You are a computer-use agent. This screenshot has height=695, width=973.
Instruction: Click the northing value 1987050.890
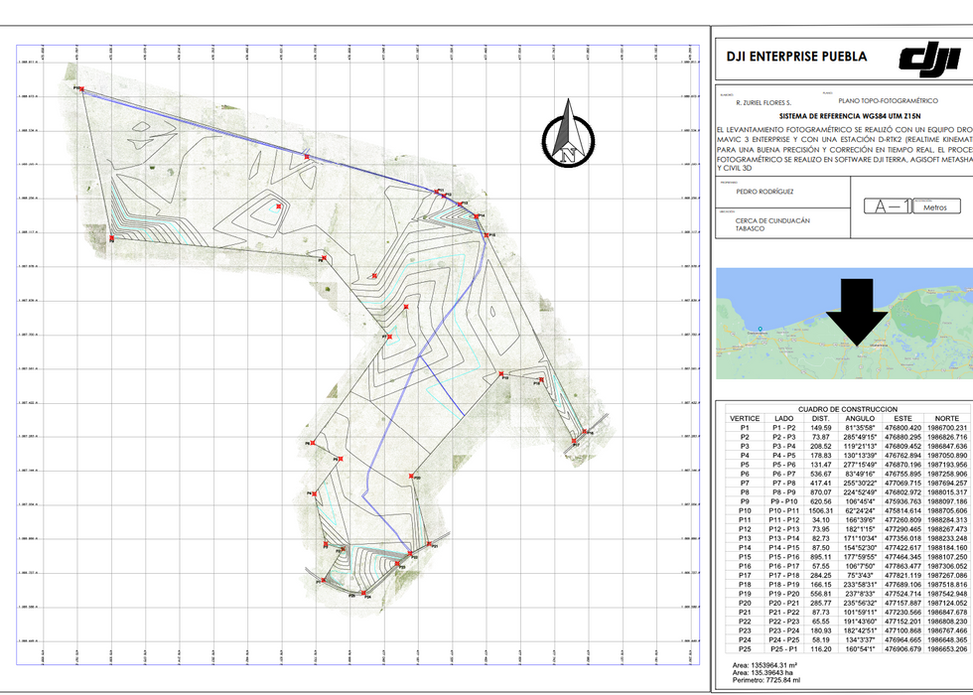pyautogui.click(x=948, y=455)
